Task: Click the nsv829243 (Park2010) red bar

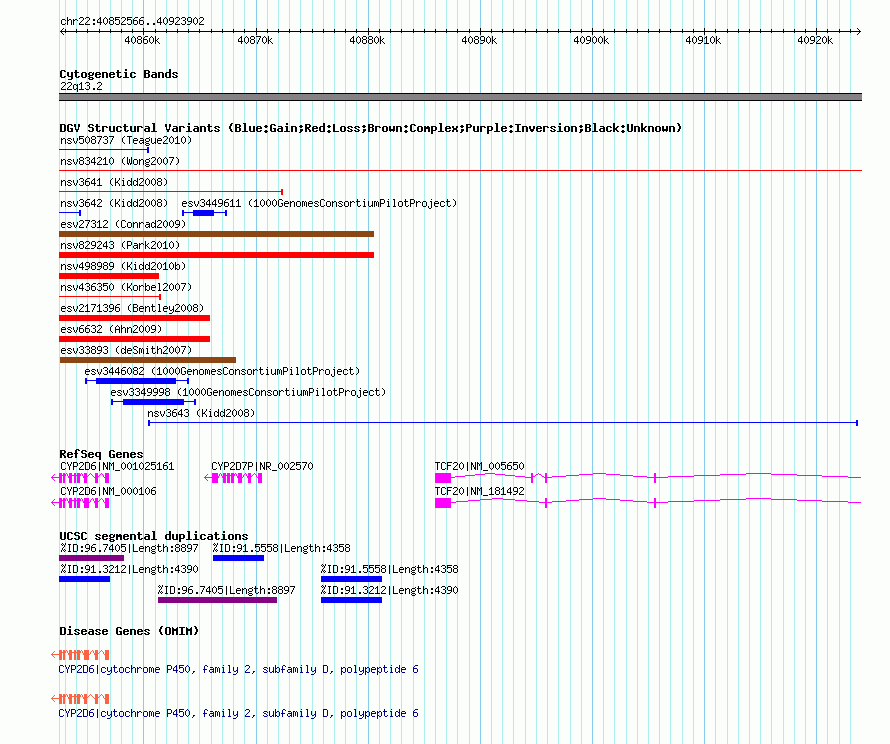Action: click(216, 255)
